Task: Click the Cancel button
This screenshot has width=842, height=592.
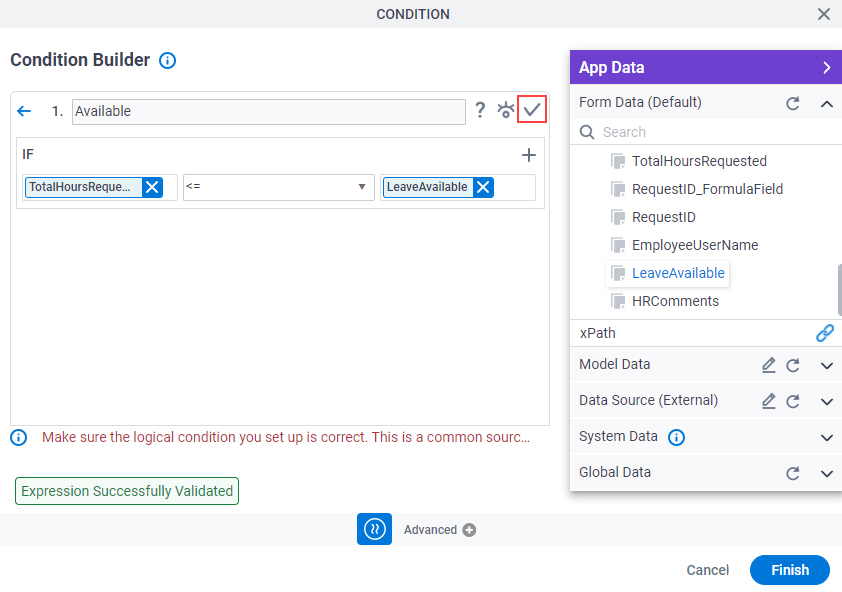Action: tap(707, 570)
